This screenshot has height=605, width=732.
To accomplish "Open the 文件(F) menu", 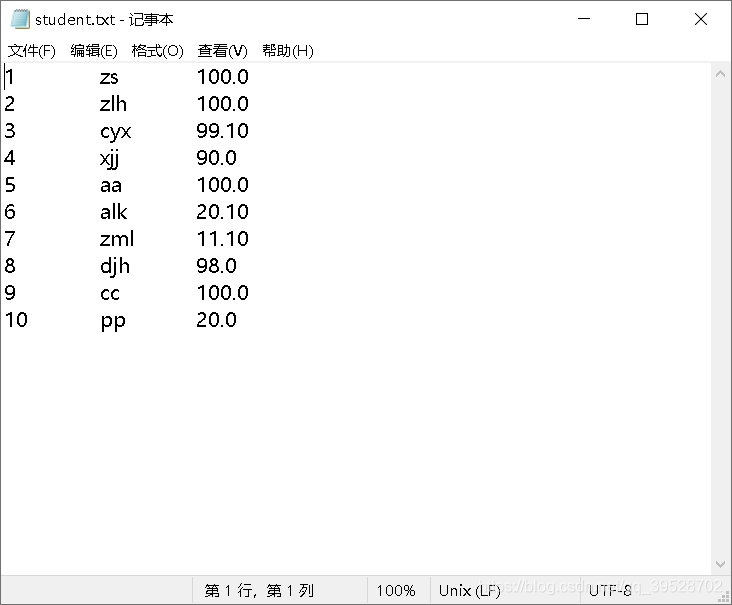I will click(x=32, y=51).
